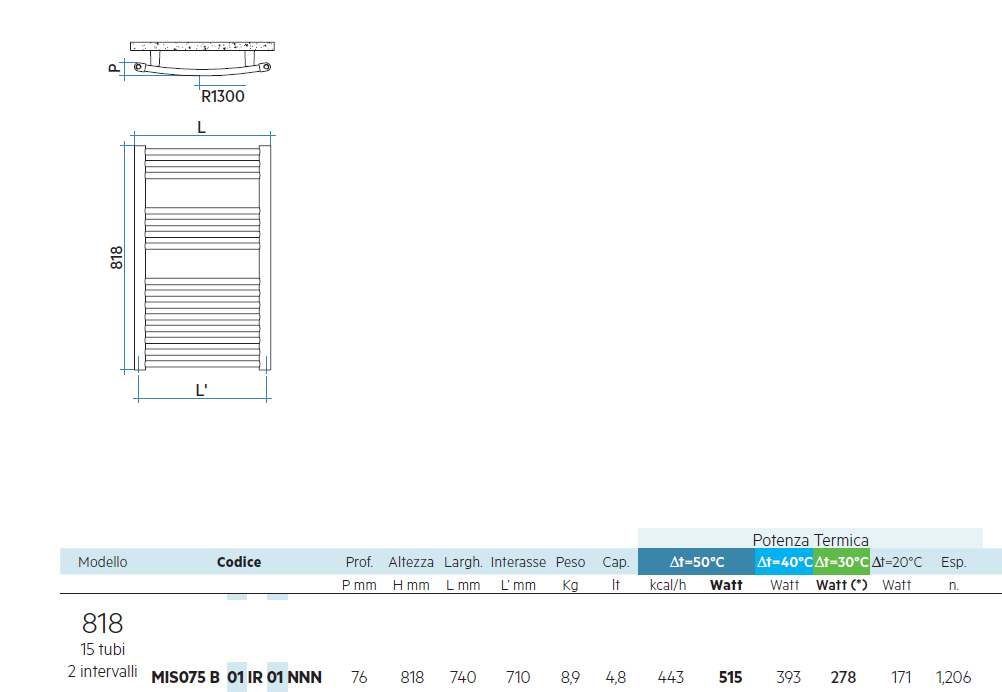Select the MIS075 B product code
Viewport: 1002px width, 692px height.
pos(185,677)
